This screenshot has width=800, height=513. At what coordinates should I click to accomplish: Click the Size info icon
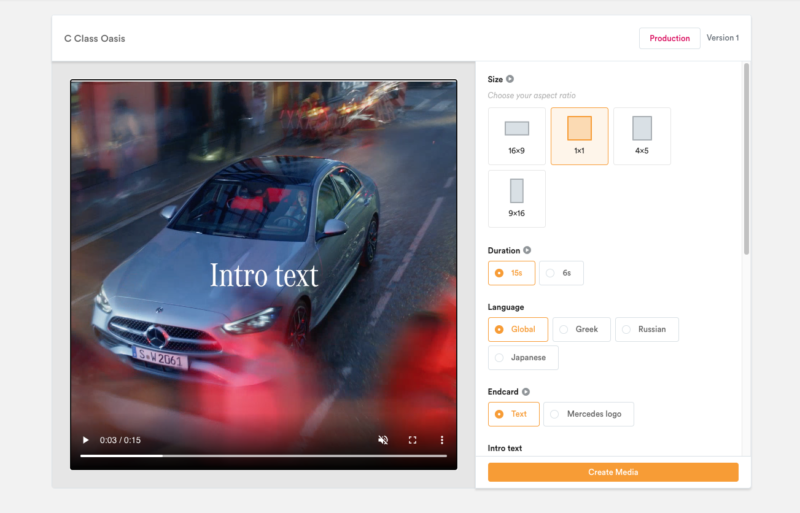(x=510, y=79)
